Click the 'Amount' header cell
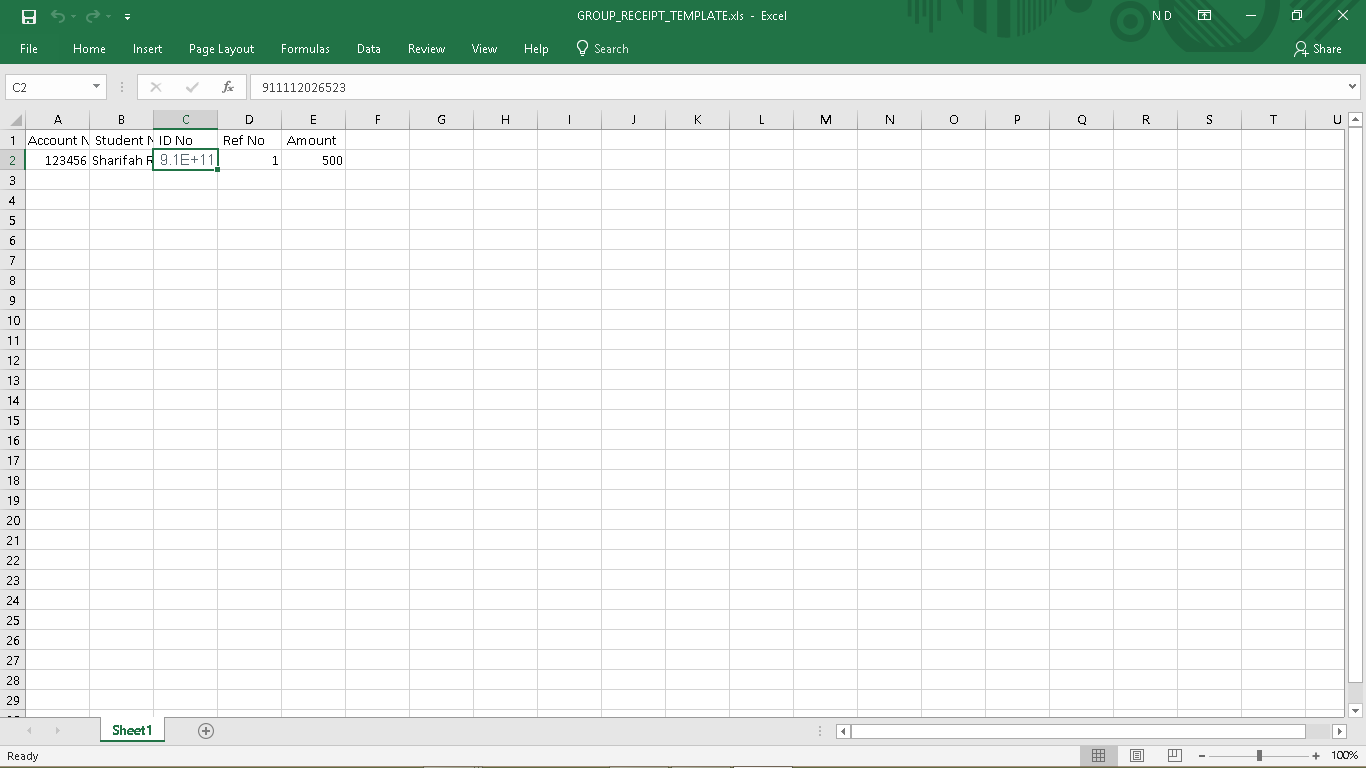This screenshot has width=1366, height=768. 313,140
